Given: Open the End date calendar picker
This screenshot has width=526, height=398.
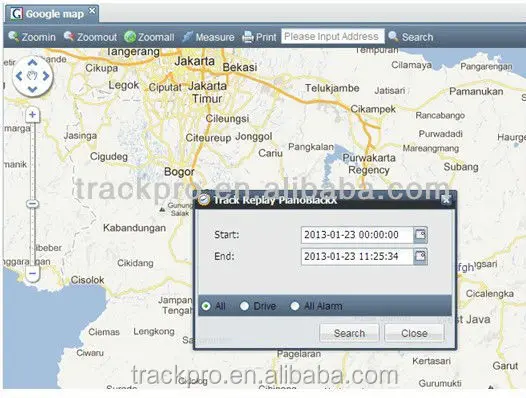Looking at the screenshot, I should coord(420,257).
